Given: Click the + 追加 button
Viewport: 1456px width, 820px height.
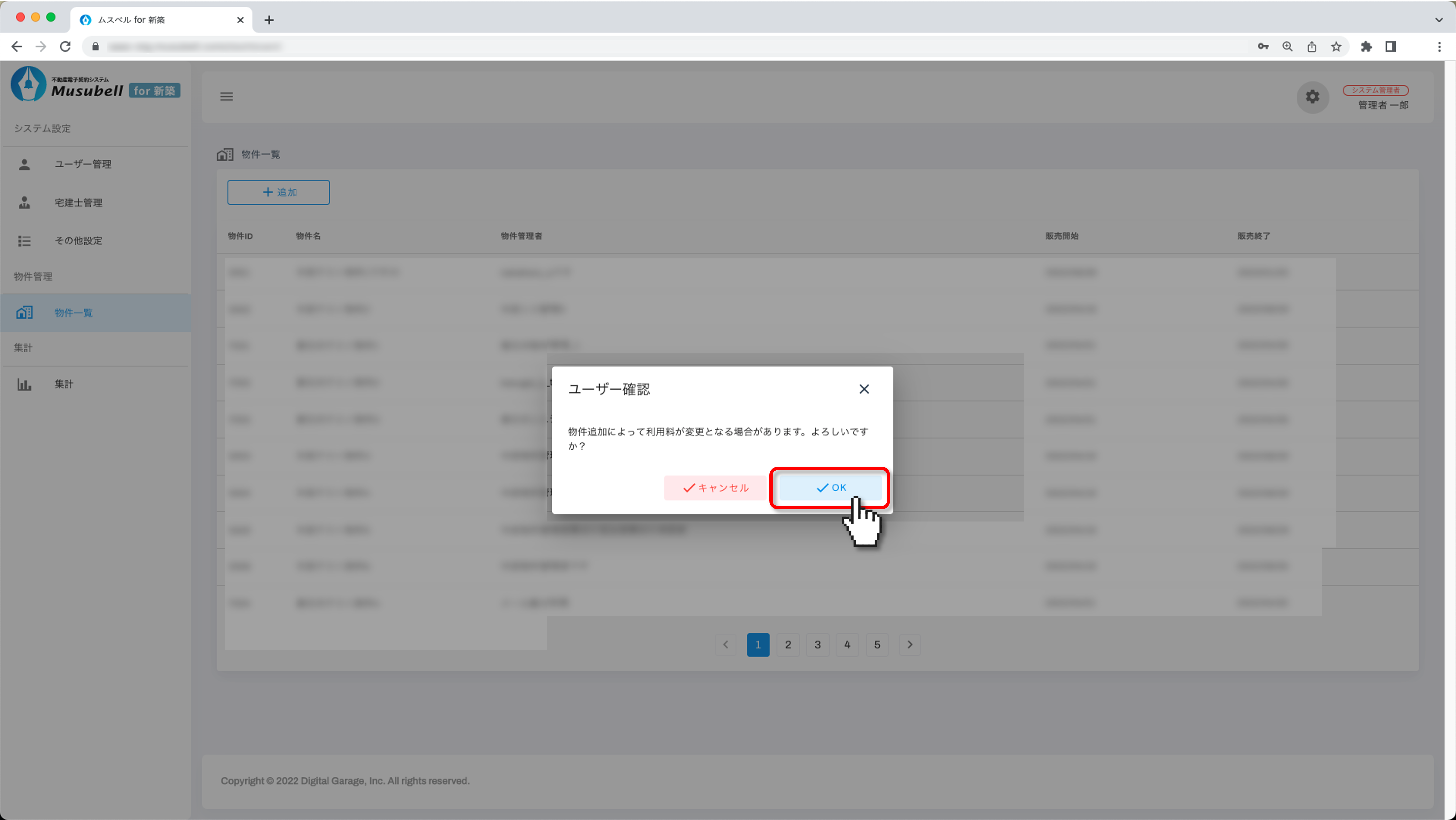Looking at the screenshot, I should (278, 192).
